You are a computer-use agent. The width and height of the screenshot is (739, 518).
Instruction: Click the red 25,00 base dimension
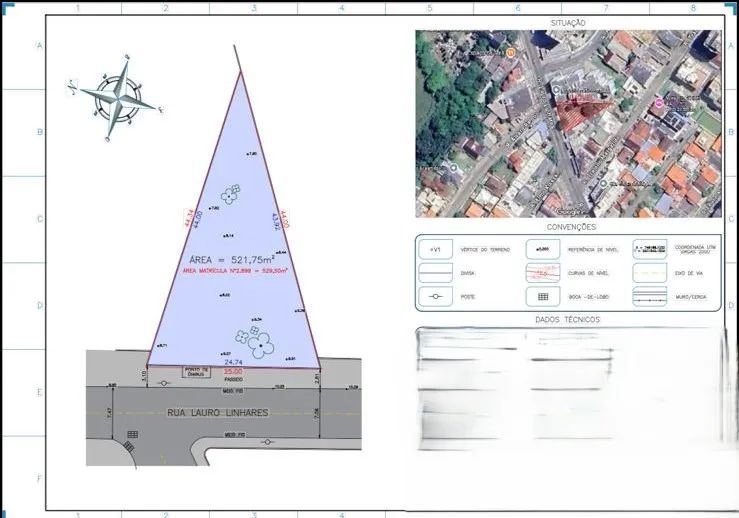click(233, 371)
